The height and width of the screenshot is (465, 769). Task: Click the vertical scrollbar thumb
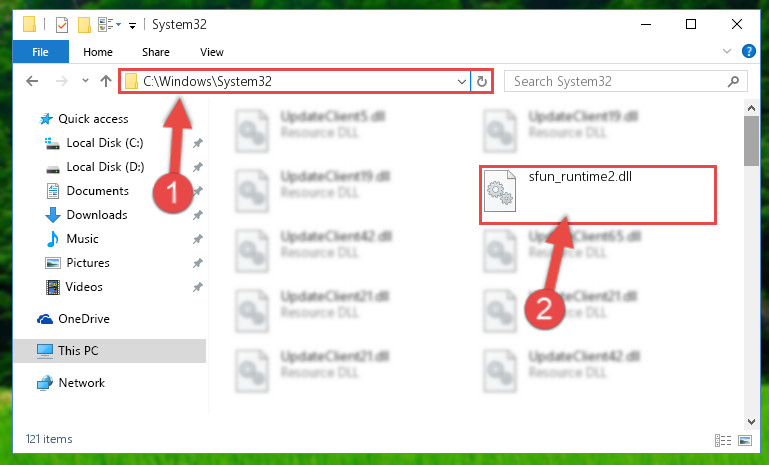751,141
